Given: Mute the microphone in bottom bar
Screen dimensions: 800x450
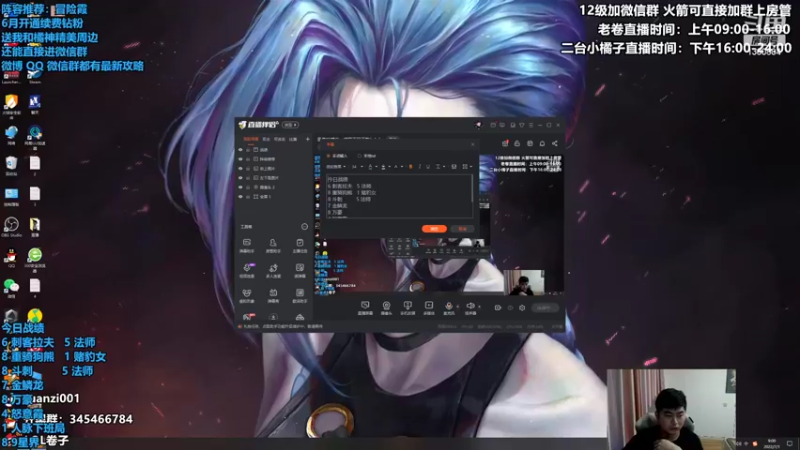Looking at the screenshot, I should tap(449, 308).
